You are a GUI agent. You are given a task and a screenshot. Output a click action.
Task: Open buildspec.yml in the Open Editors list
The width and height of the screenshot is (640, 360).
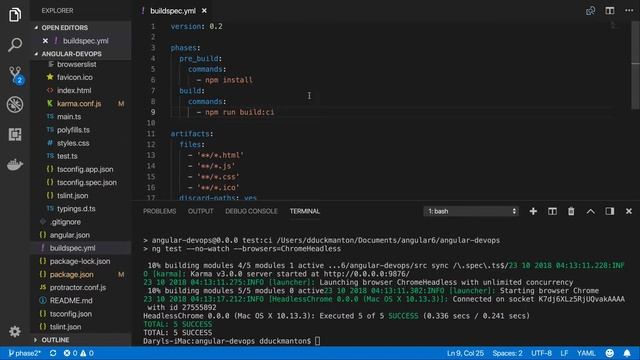tap(86, 41)
